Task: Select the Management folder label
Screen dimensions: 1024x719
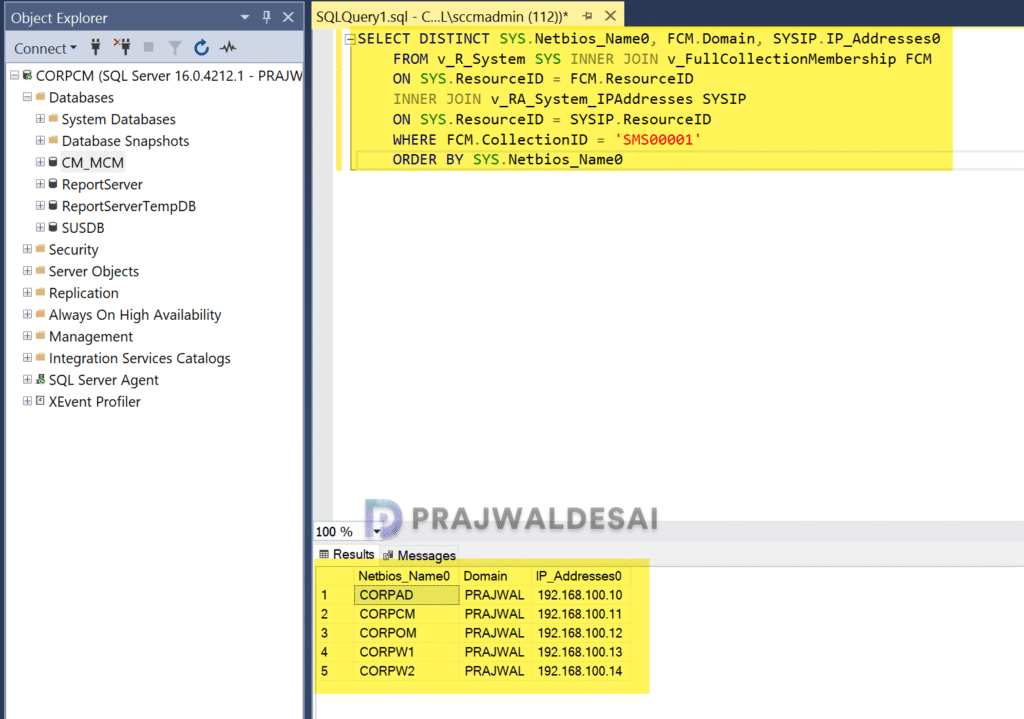Action: pyautogui.click(x=90, y=336)
